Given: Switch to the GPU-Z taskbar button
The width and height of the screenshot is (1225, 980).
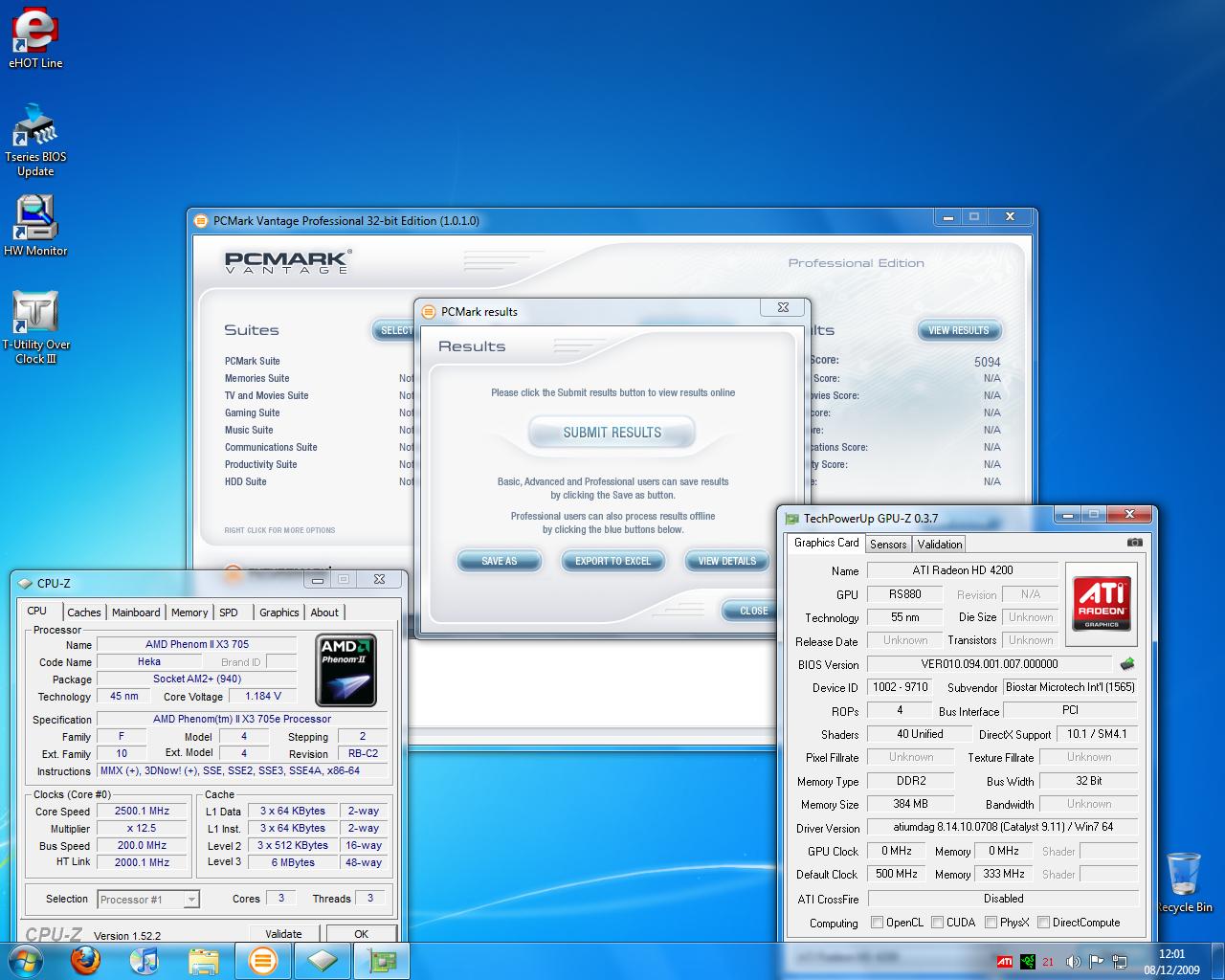Looking at the screenshot, I should point(382,960).
